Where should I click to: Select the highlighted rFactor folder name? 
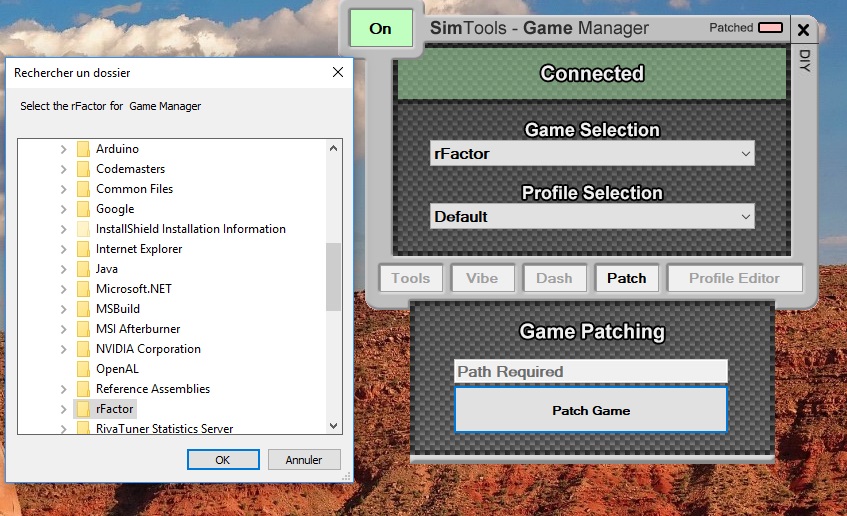click(115, 409)
